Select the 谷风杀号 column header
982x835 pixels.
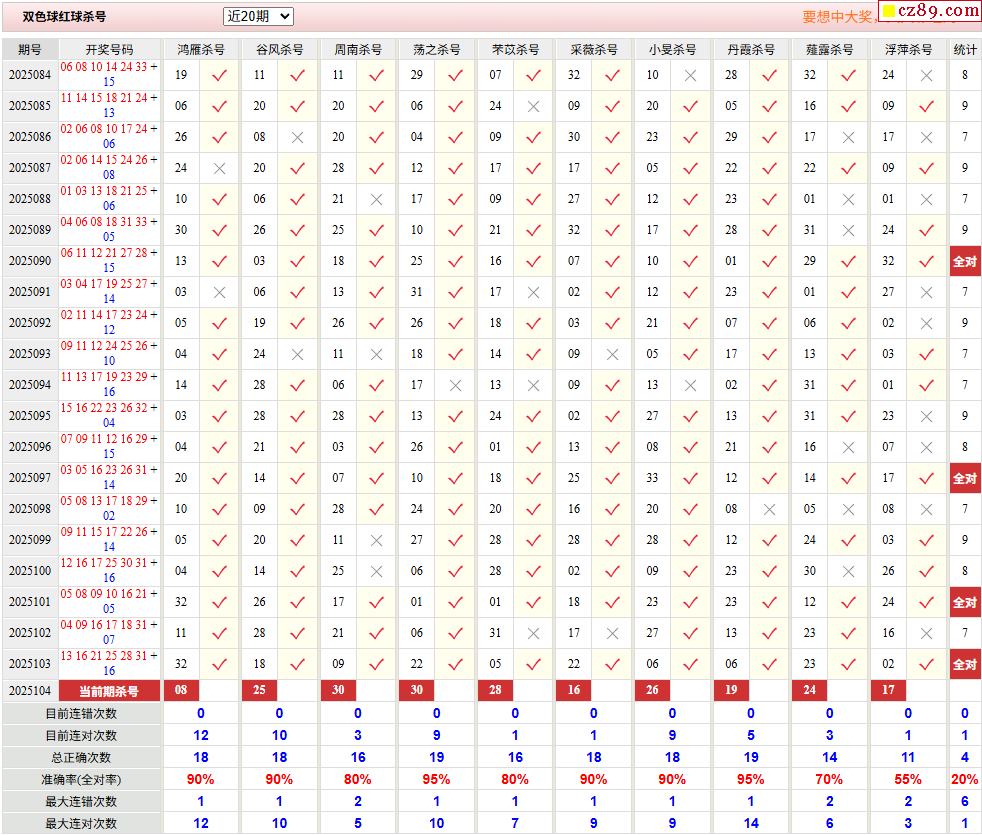279,49
